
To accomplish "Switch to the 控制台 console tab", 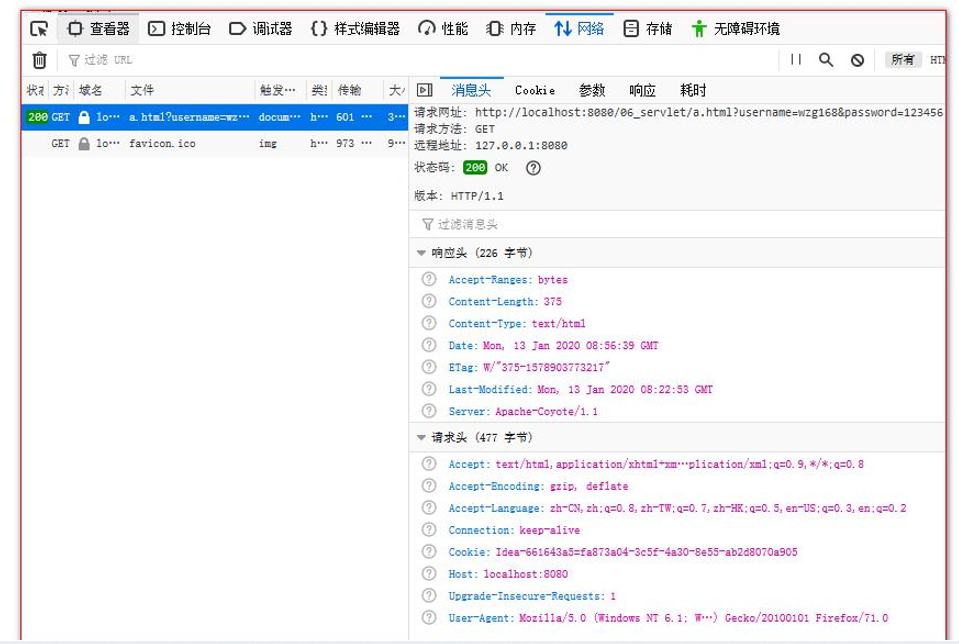I will click(x=180, y=29).
